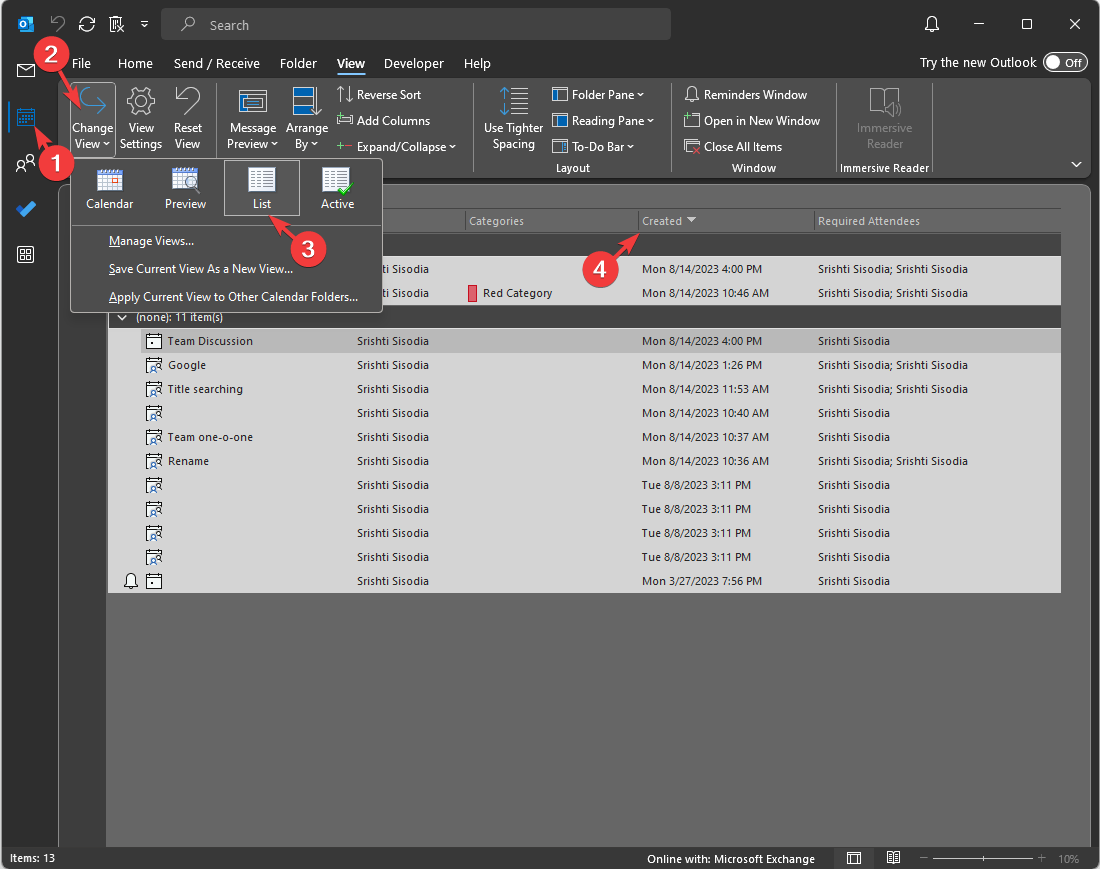Click the notification bell icon in title bar
This screenshot has height=869, width=1100.
coord(932,24)
